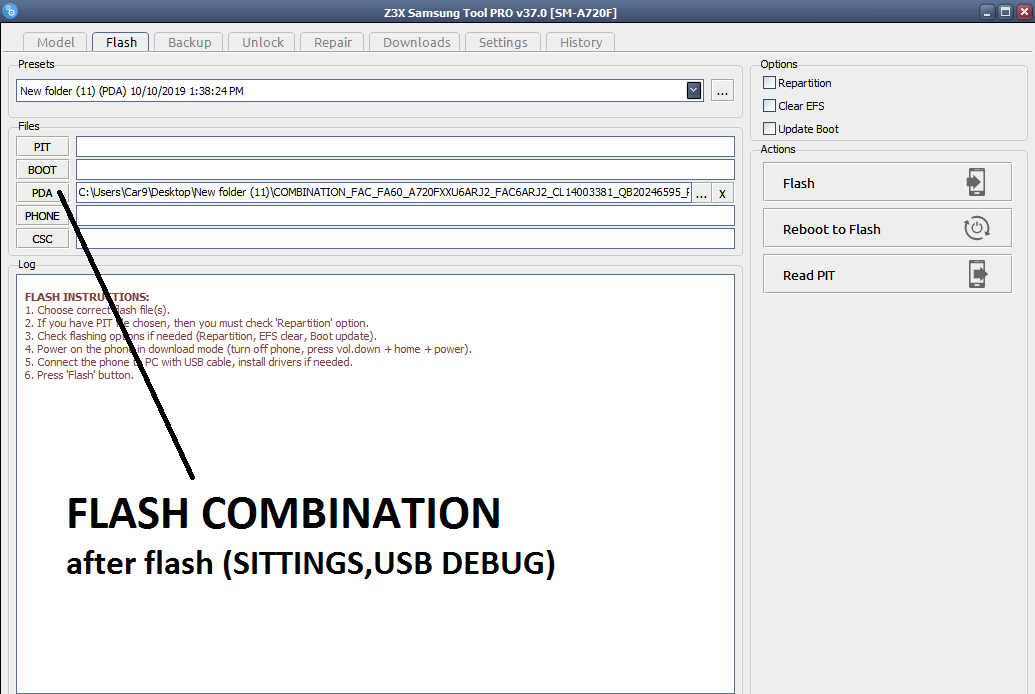Check the Update Boot option
Screen dimensions: 1035x694
pyautogui.click(x=769, y=129)
